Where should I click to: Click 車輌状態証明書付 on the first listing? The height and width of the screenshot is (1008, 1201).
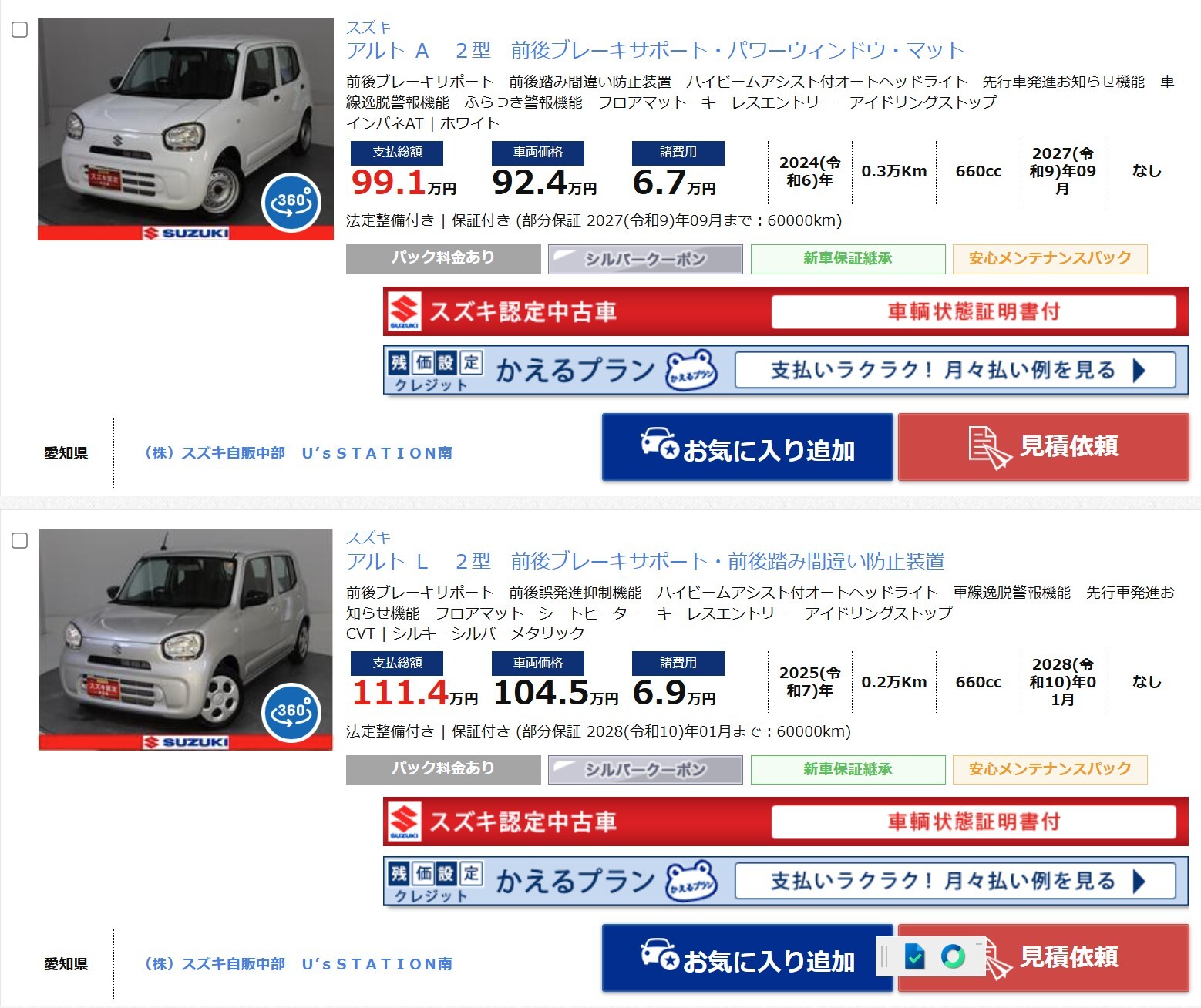coord(974,311)
